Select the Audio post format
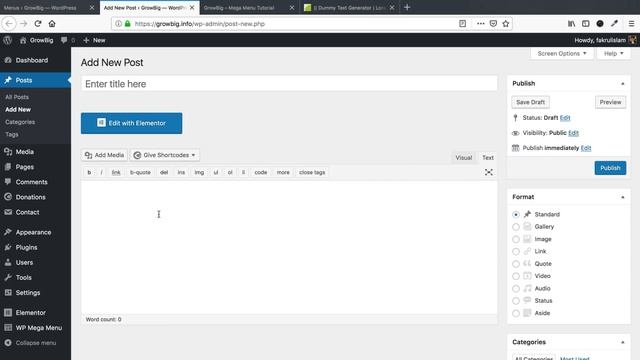Screen dimensions: 640x360 [x=516, y=289]
